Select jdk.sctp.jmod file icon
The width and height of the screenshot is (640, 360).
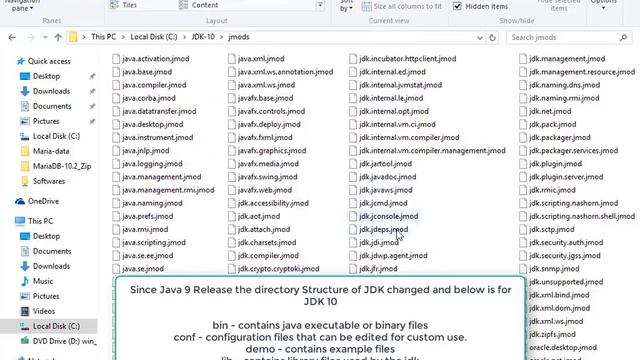pyautogui.click(x=523, y=229)
